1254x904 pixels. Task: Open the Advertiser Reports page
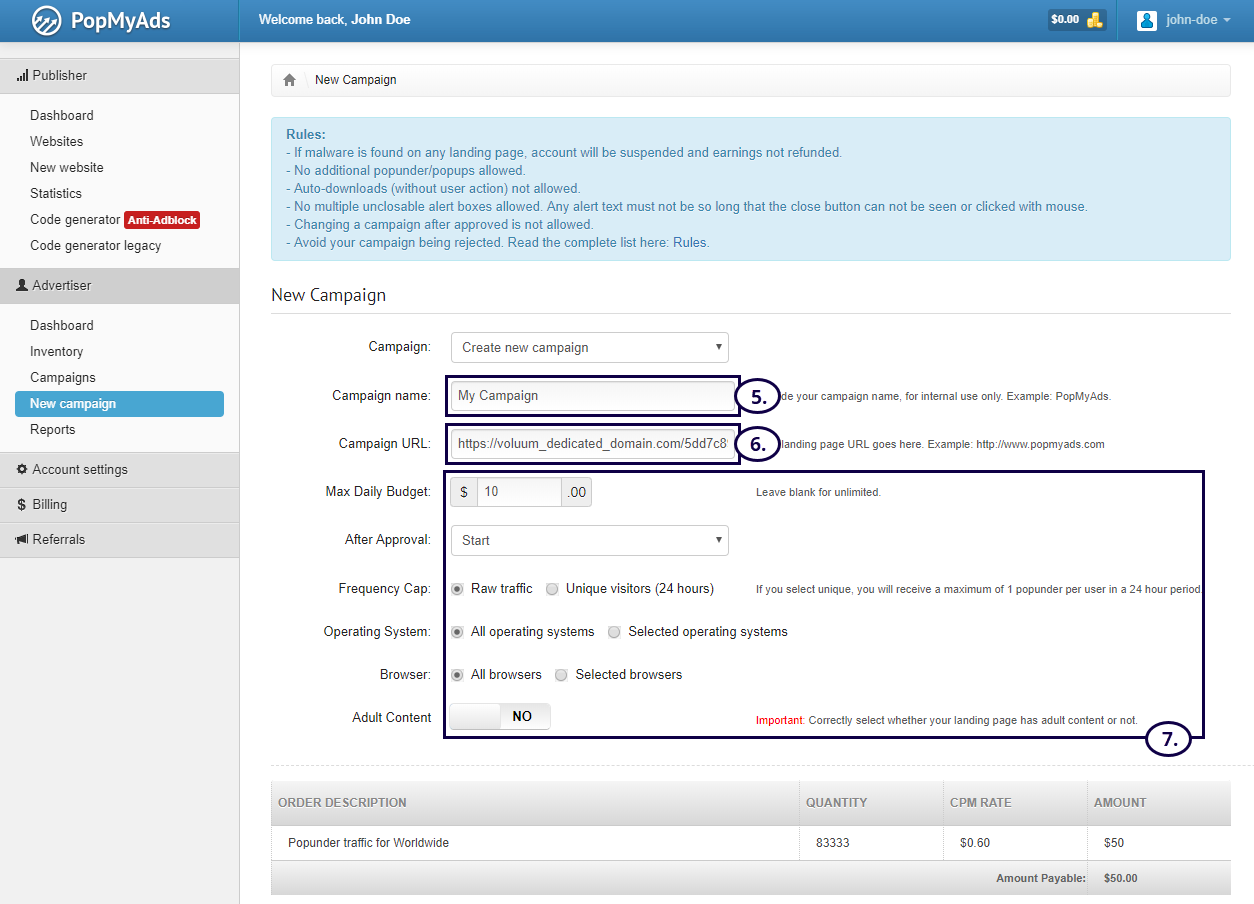tap(52, 430)
